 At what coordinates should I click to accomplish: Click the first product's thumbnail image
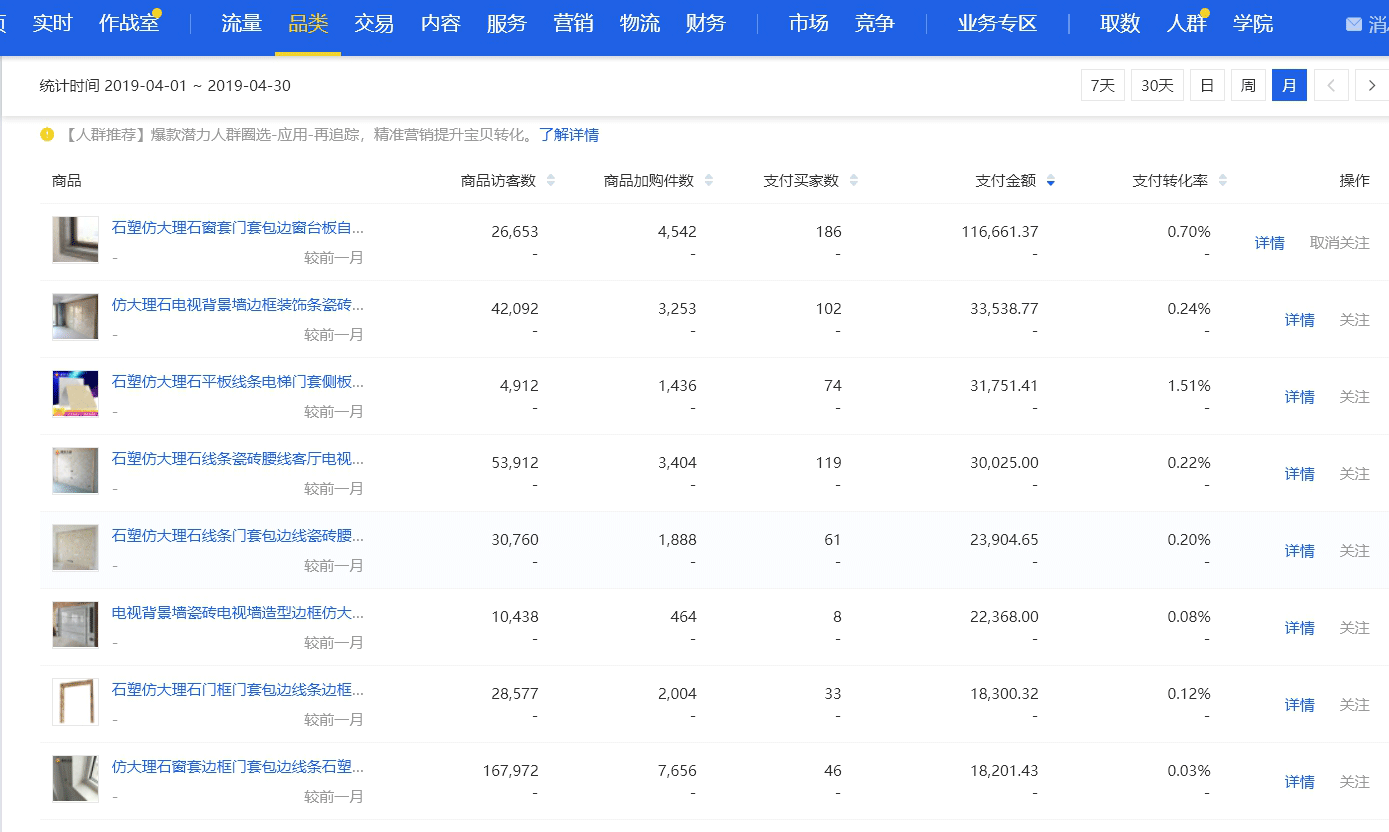(75, 240)
